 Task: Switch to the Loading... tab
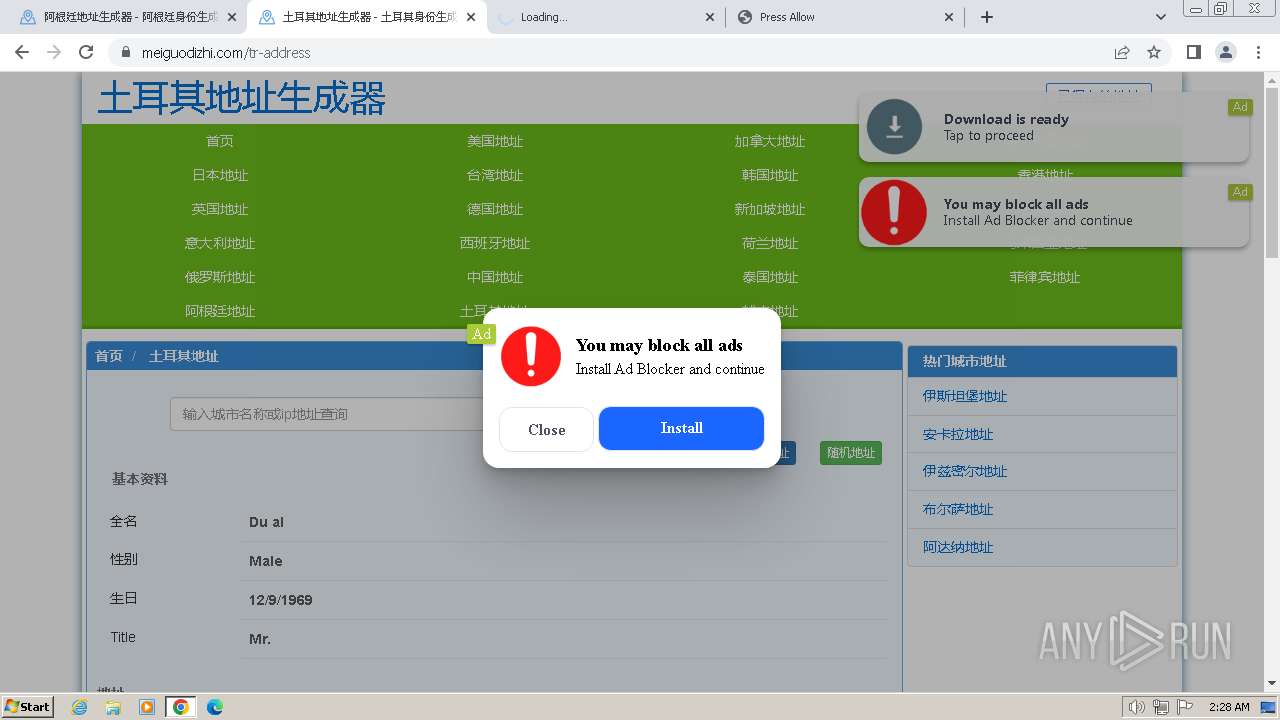click(605, 17)
